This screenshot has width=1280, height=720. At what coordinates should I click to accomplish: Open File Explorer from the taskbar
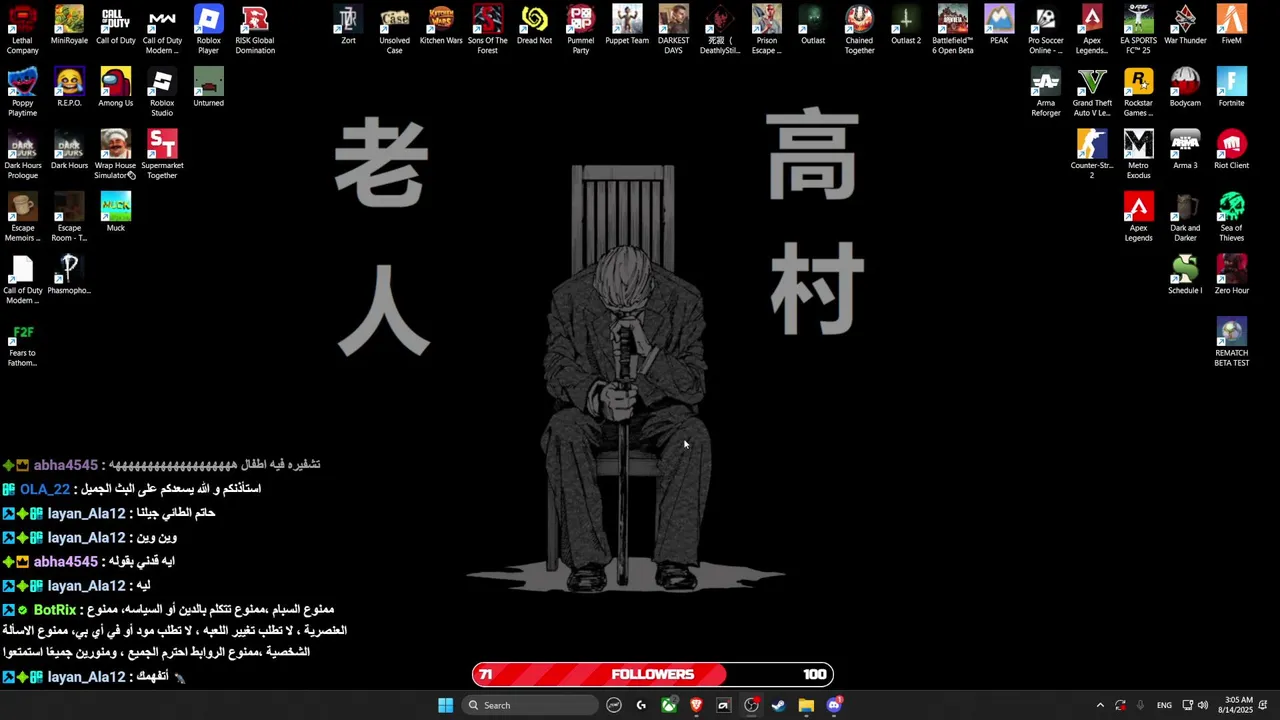point(806,705)
